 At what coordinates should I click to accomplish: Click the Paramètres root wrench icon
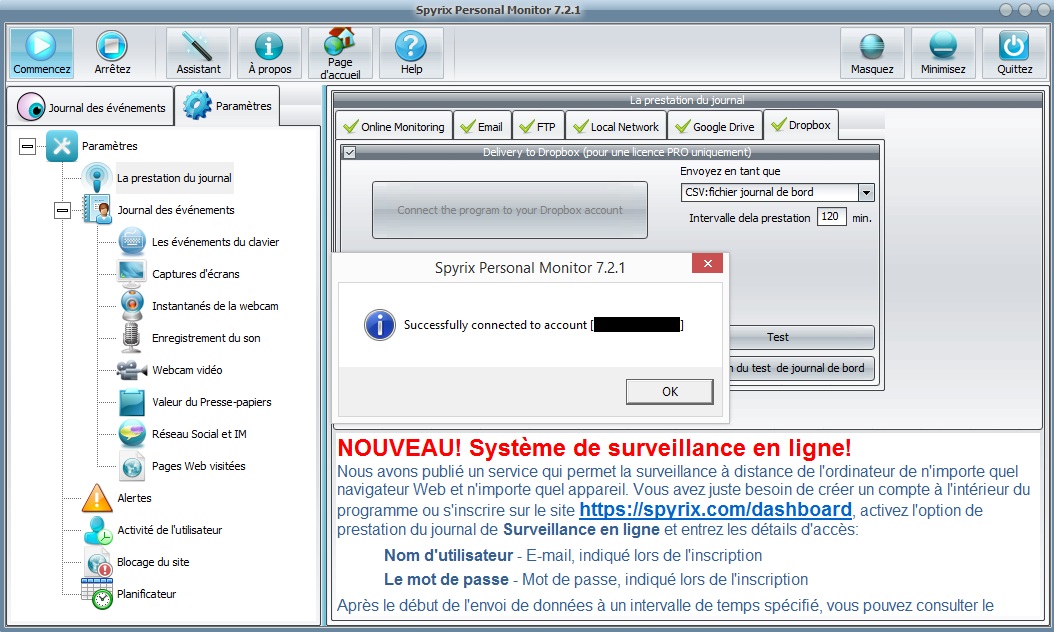62,146
